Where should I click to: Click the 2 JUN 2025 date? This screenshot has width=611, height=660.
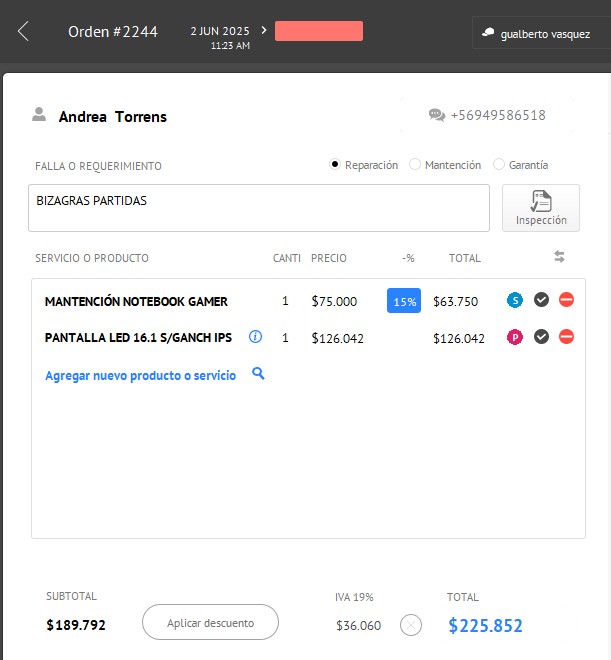pos(220,31)
